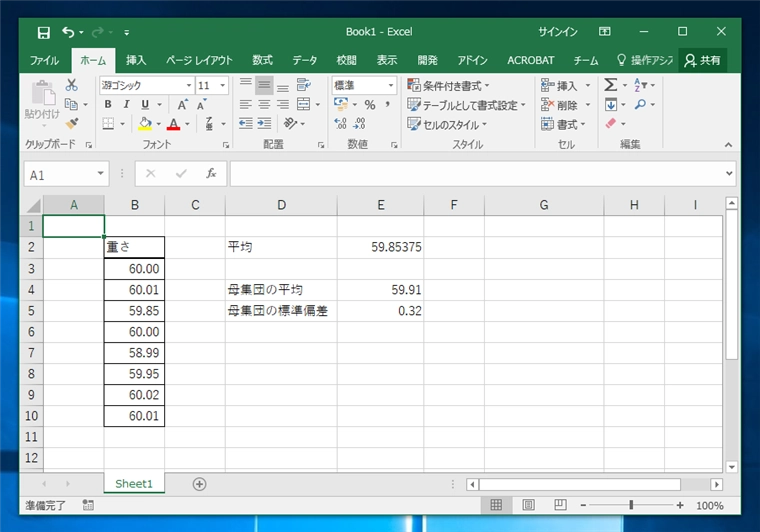
Task: Click the Merge and Center icon
Action: 303,104
